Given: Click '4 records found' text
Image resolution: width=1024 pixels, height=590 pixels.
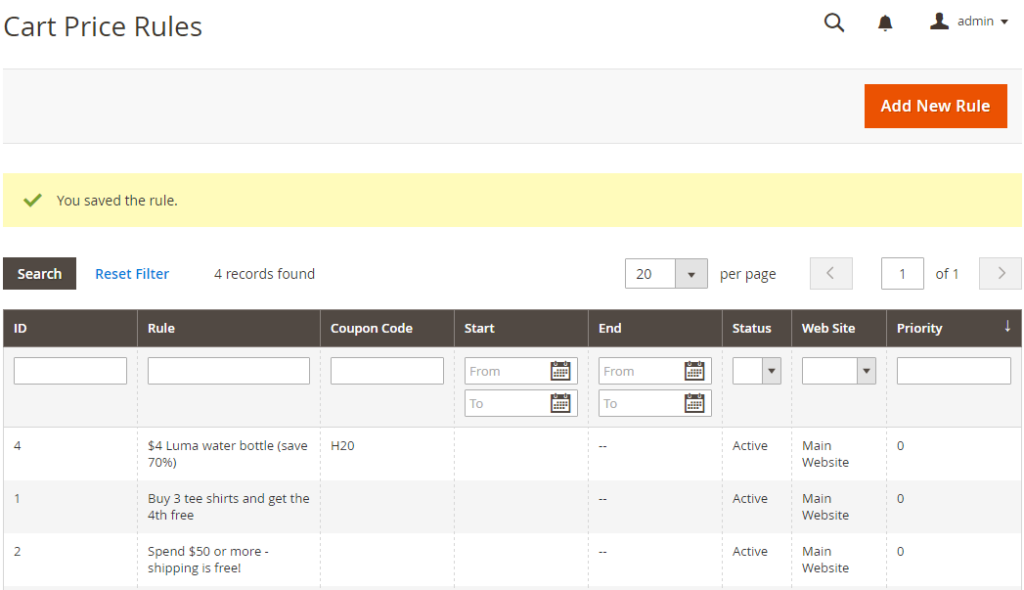Looking at the screenshot, I should [264, 274].
